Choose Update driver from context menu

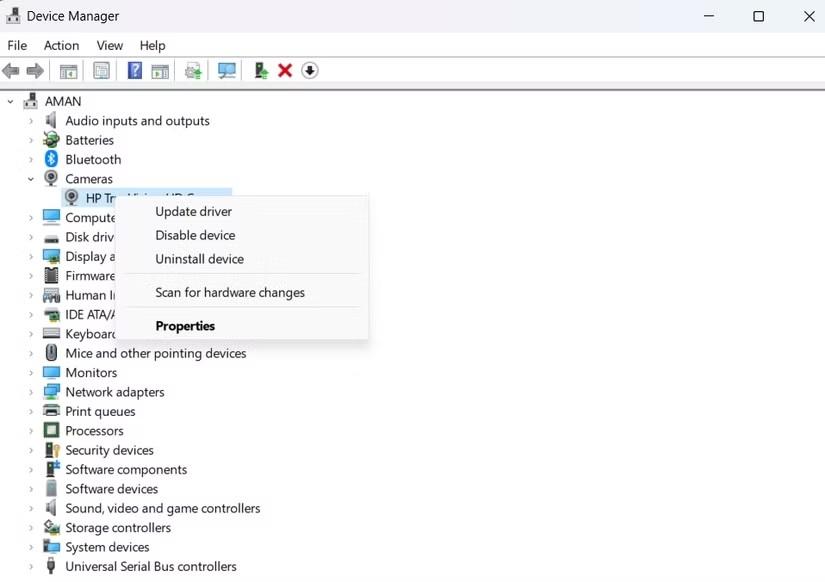tap(194, 212)
